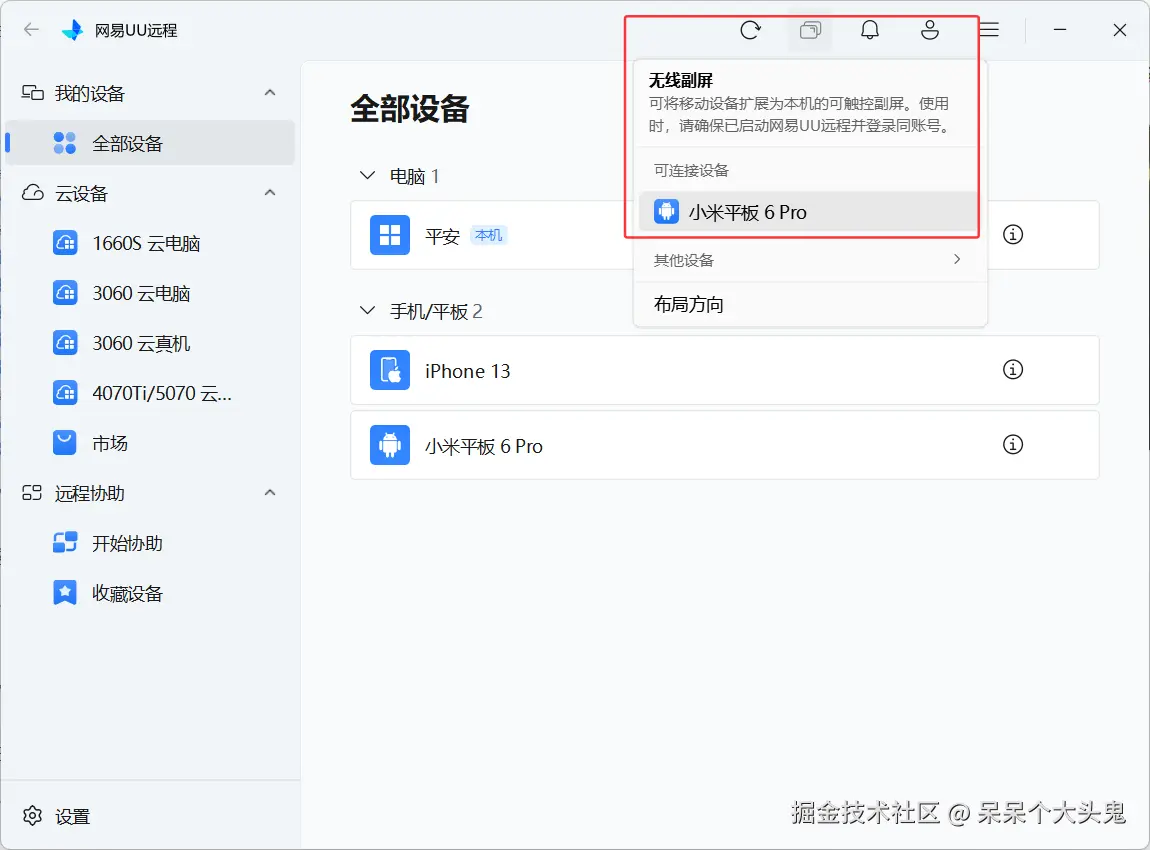Collapse the 远程协助 section chevron
This screenshot has width=1150, height=850.
[270, 493]
